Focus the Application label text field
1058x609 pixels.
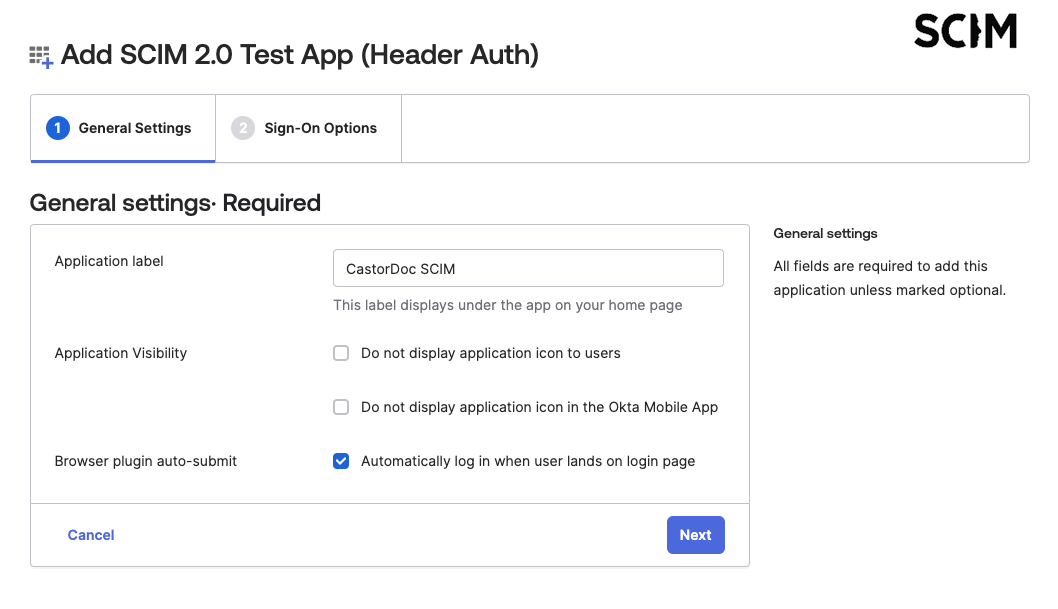(x=528, y=268)
